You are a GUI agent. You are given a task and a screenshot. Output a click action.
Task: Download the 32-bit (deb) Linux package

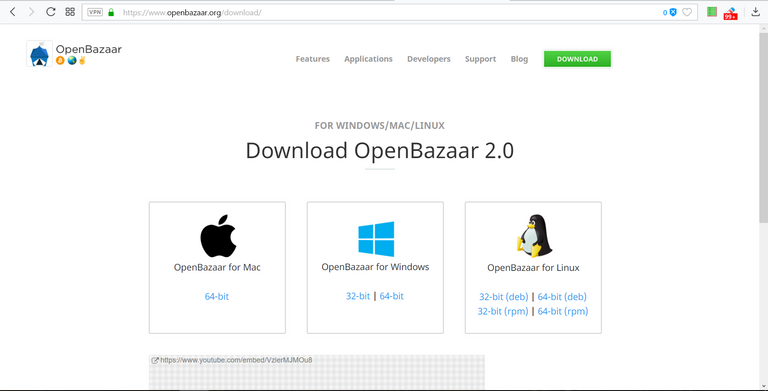click(x=504, y=297)
